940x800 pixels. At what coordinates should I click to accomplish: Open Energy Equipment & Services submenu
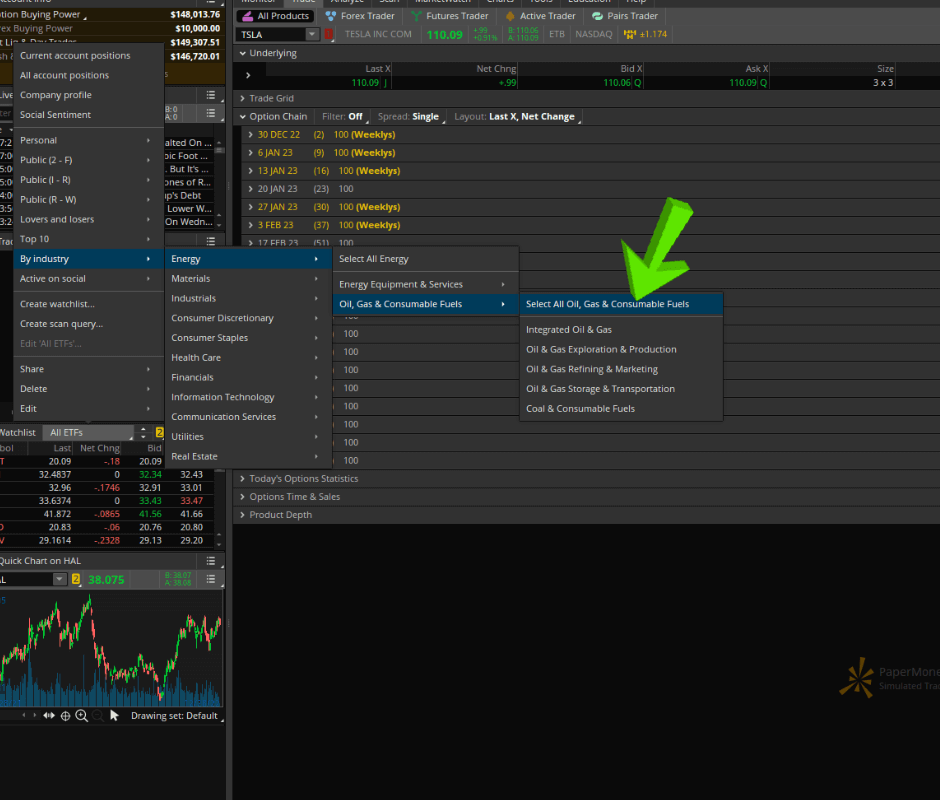(426, 284)
